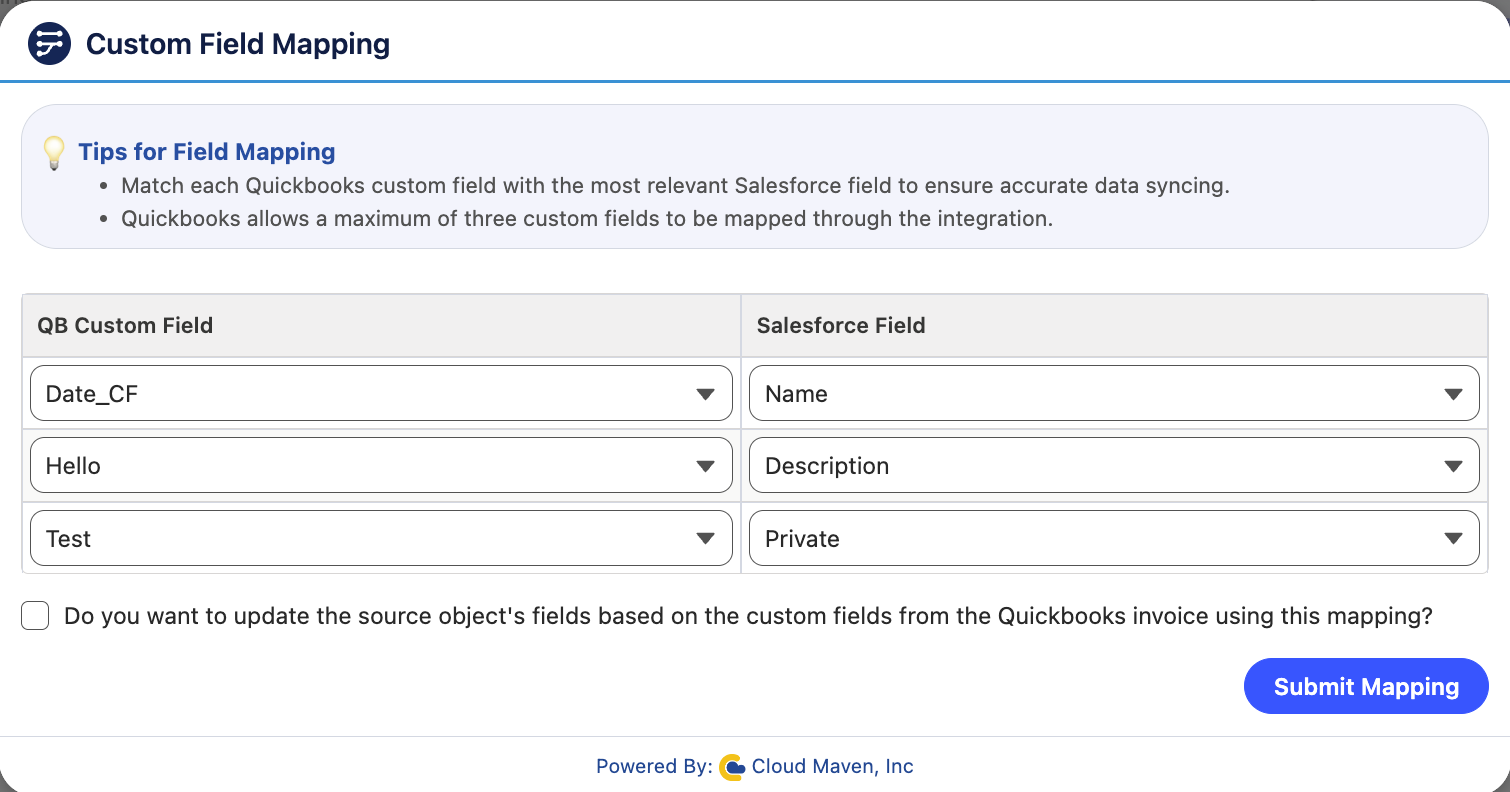Click the Submit Mapping button
The image size is (1510, 792).
click(1366, 687)
